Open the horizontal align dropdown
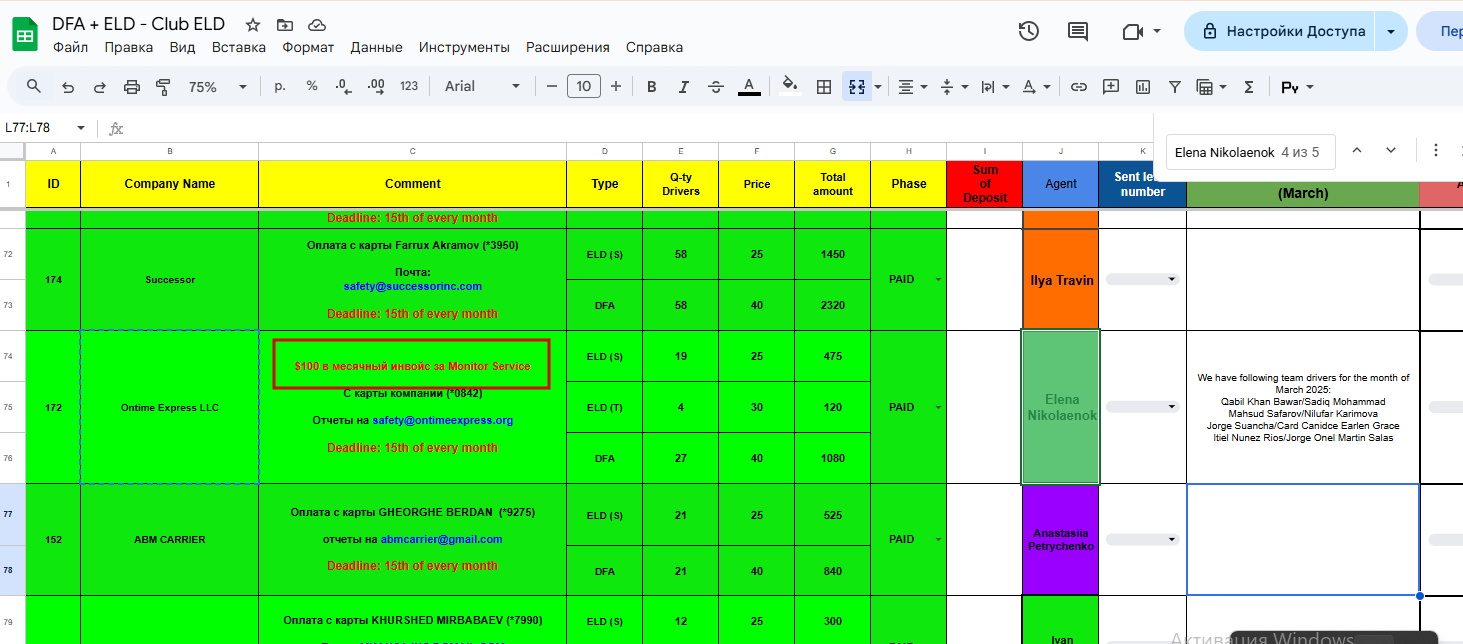Image resolution: width=1463 pixels, height=644 pixels. (x=912, y=87)
